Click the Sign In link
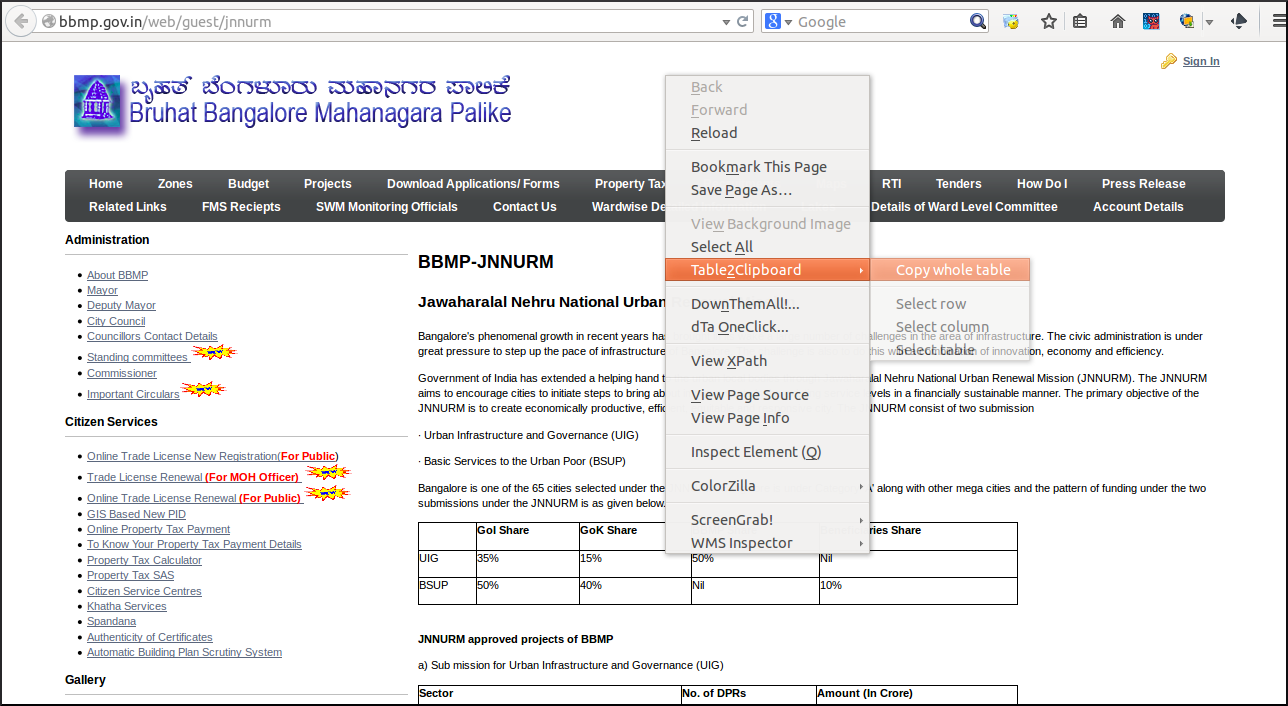Viewport: 1288px width, 706px height. coord(1201,61)
